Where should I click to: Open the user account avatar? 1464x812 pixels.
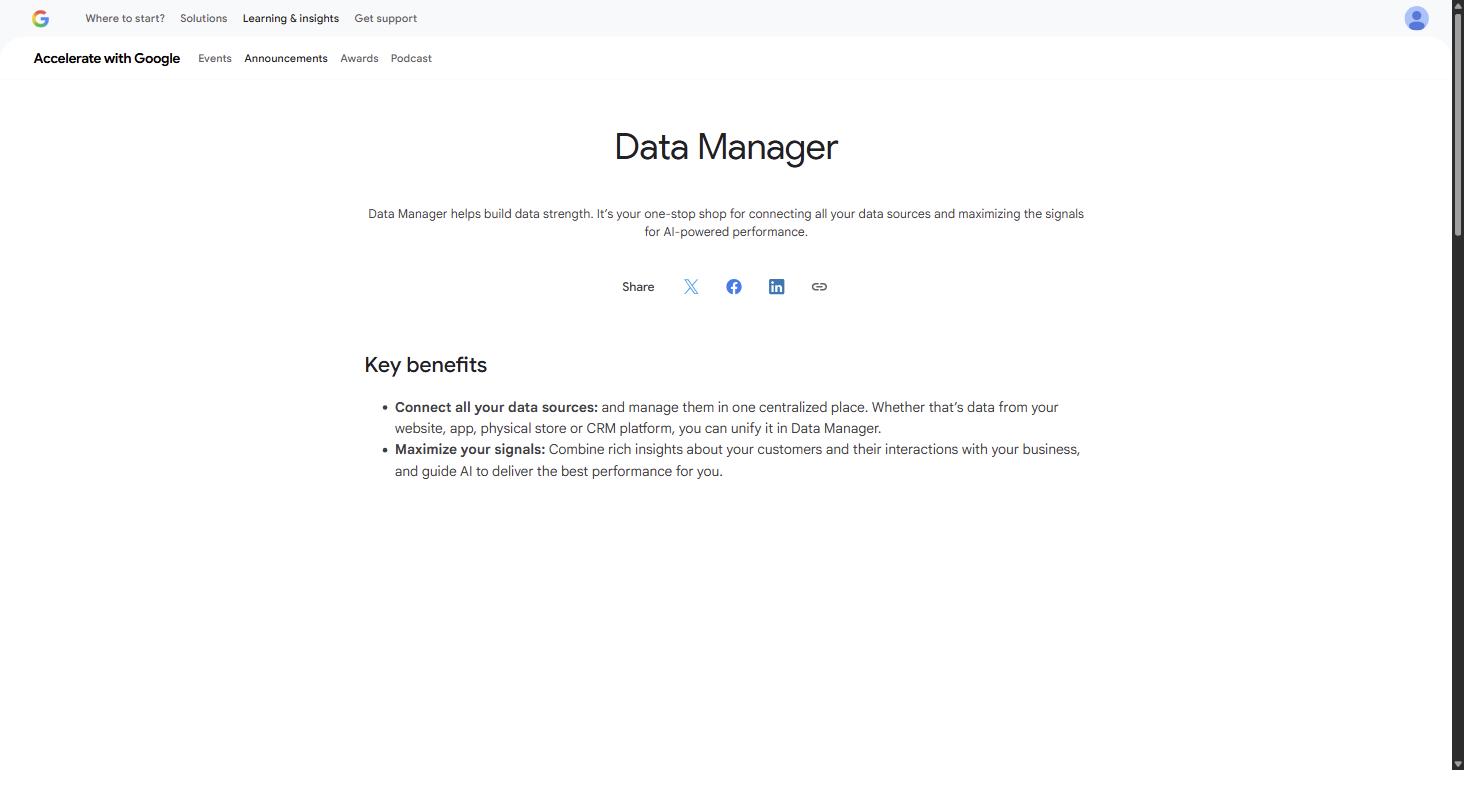click(1416, 18)
